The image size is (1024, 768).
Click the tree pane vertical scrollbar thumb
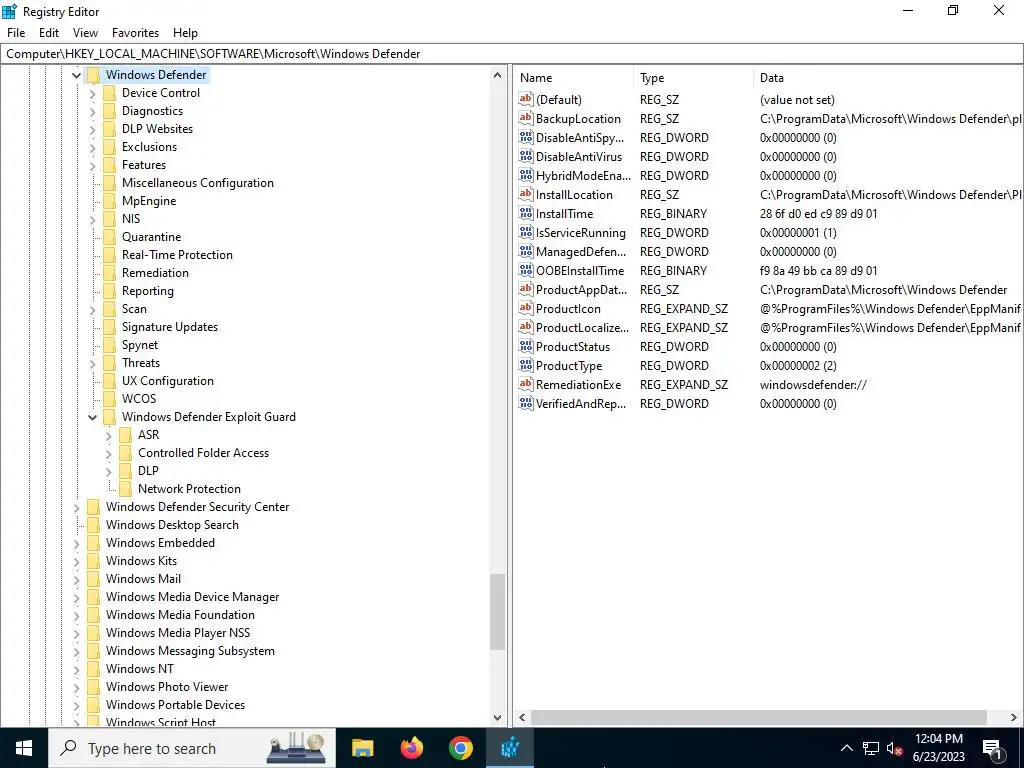[498, 612]
